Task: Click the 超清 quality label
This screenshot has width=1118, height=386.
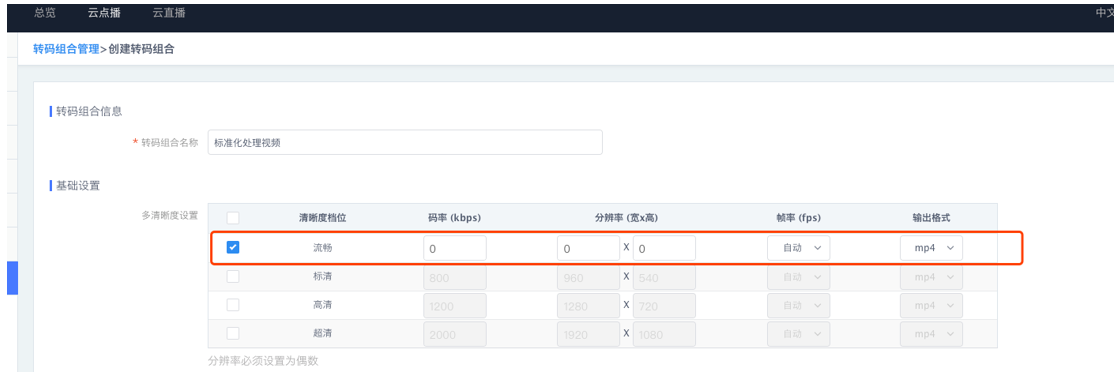Action: click(x=322, y=334)
